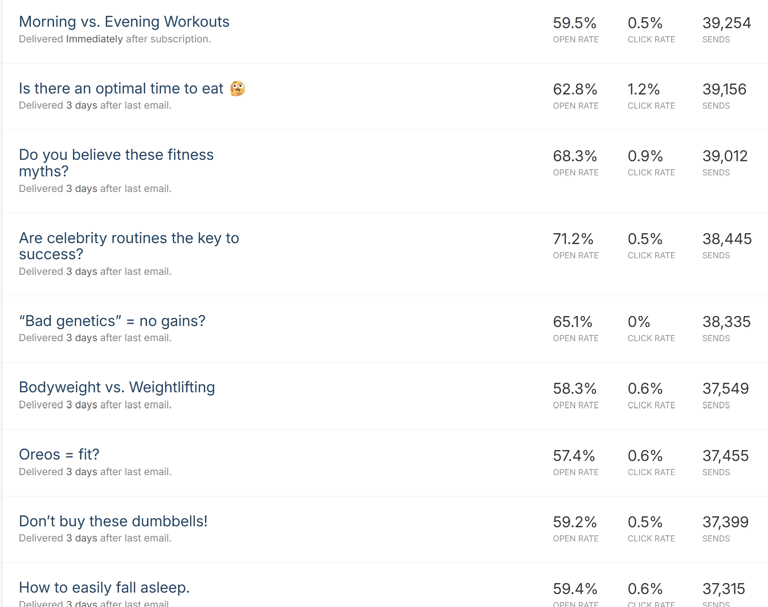Open 'Are celebrity routines the key to success?'
Viewport: 768px width, 607px height.
[129, 246]
